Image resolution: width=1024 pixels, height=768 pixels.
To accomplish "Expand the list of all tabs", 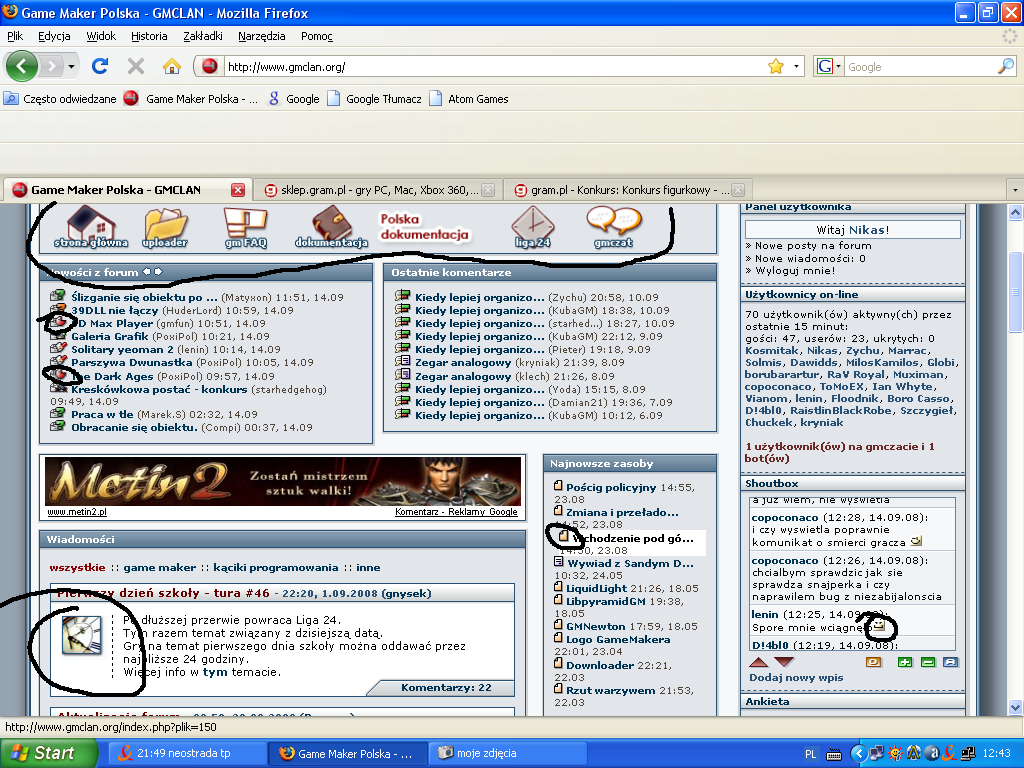I will 1015,190.
